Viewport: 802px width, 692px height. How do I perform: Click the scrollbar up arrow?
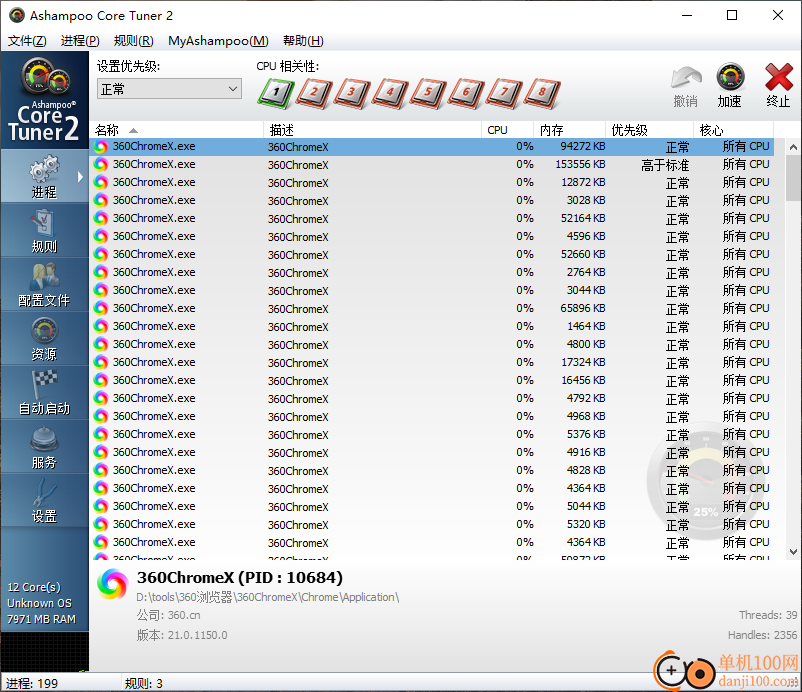(x=793, y=147)
